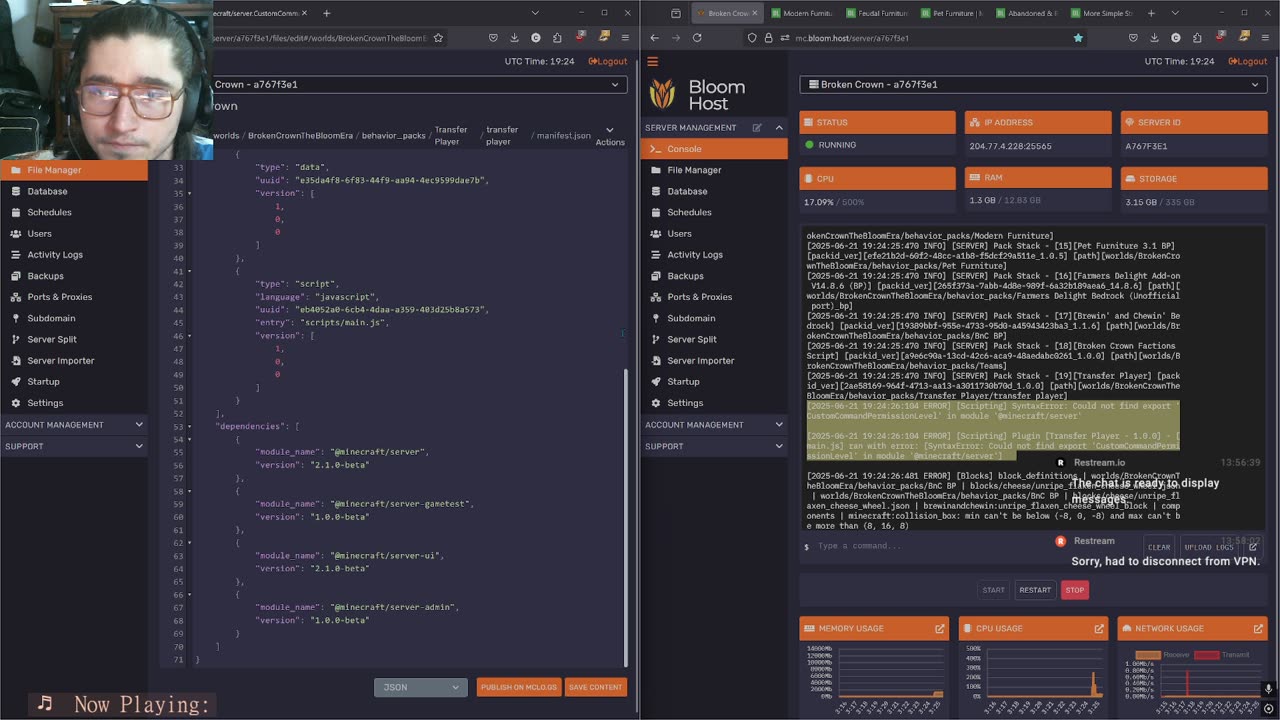Click the Start server button
This screenshot has height=720, width=1280.
993,590
